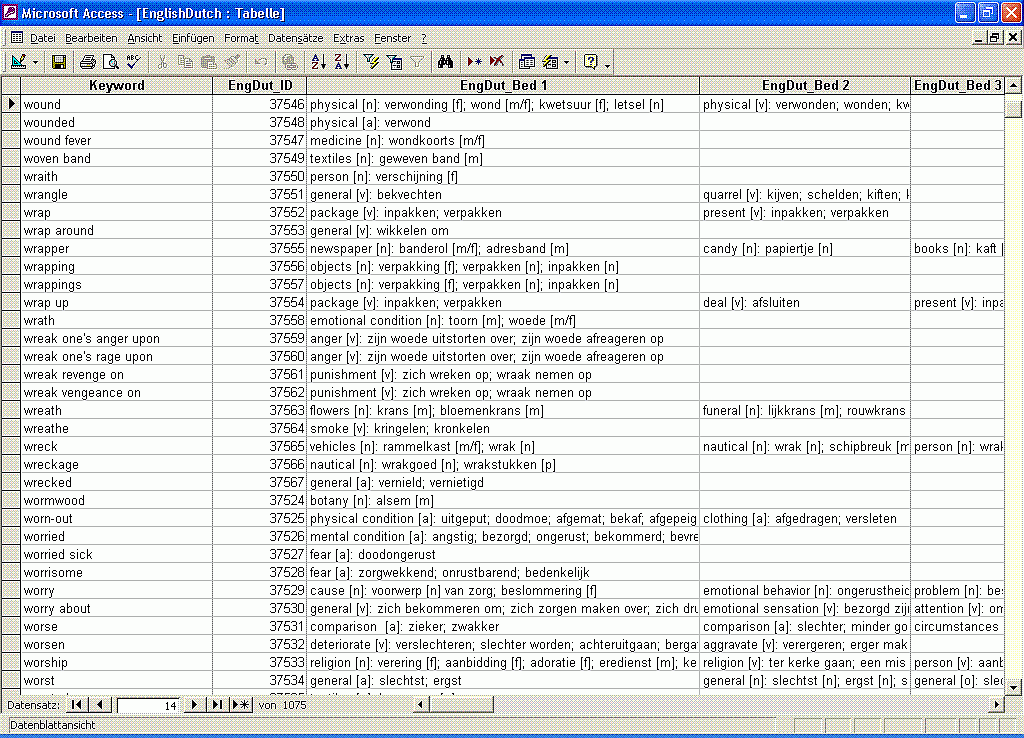Click the View (design view) toolbar icon

pyautogui.click(x=18, y=62)
